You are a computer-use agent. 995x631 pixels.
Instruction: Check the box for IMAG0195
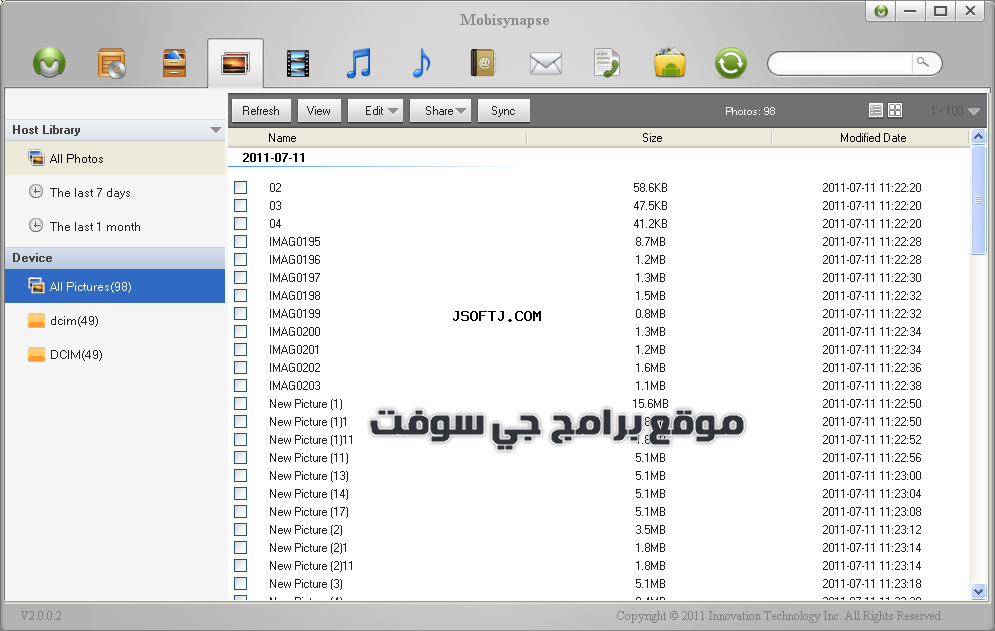click(241, 241)
